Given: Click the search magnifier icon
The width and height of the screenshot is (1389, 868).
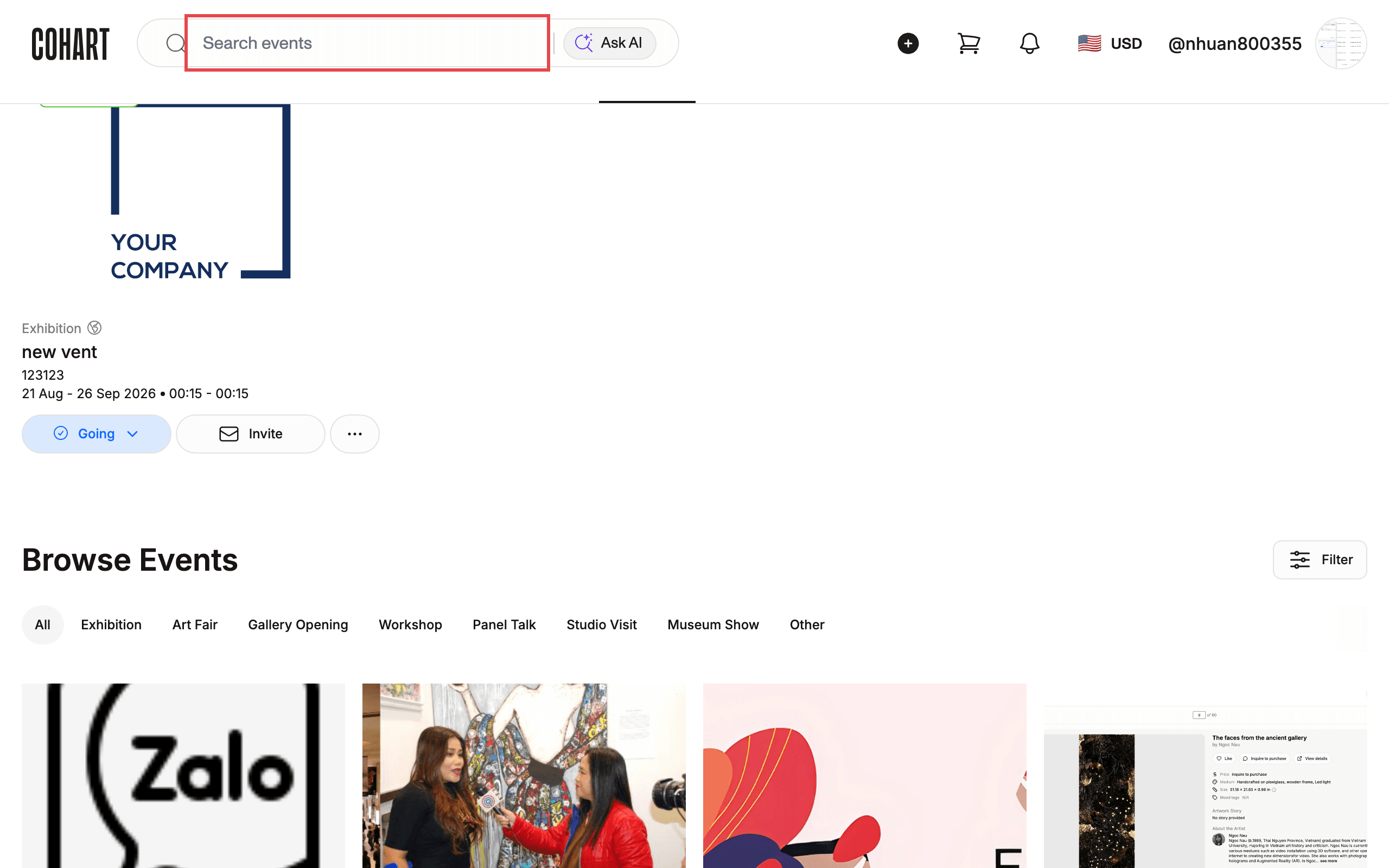Looking at the screenshot, I should click(x=176, y=43).
